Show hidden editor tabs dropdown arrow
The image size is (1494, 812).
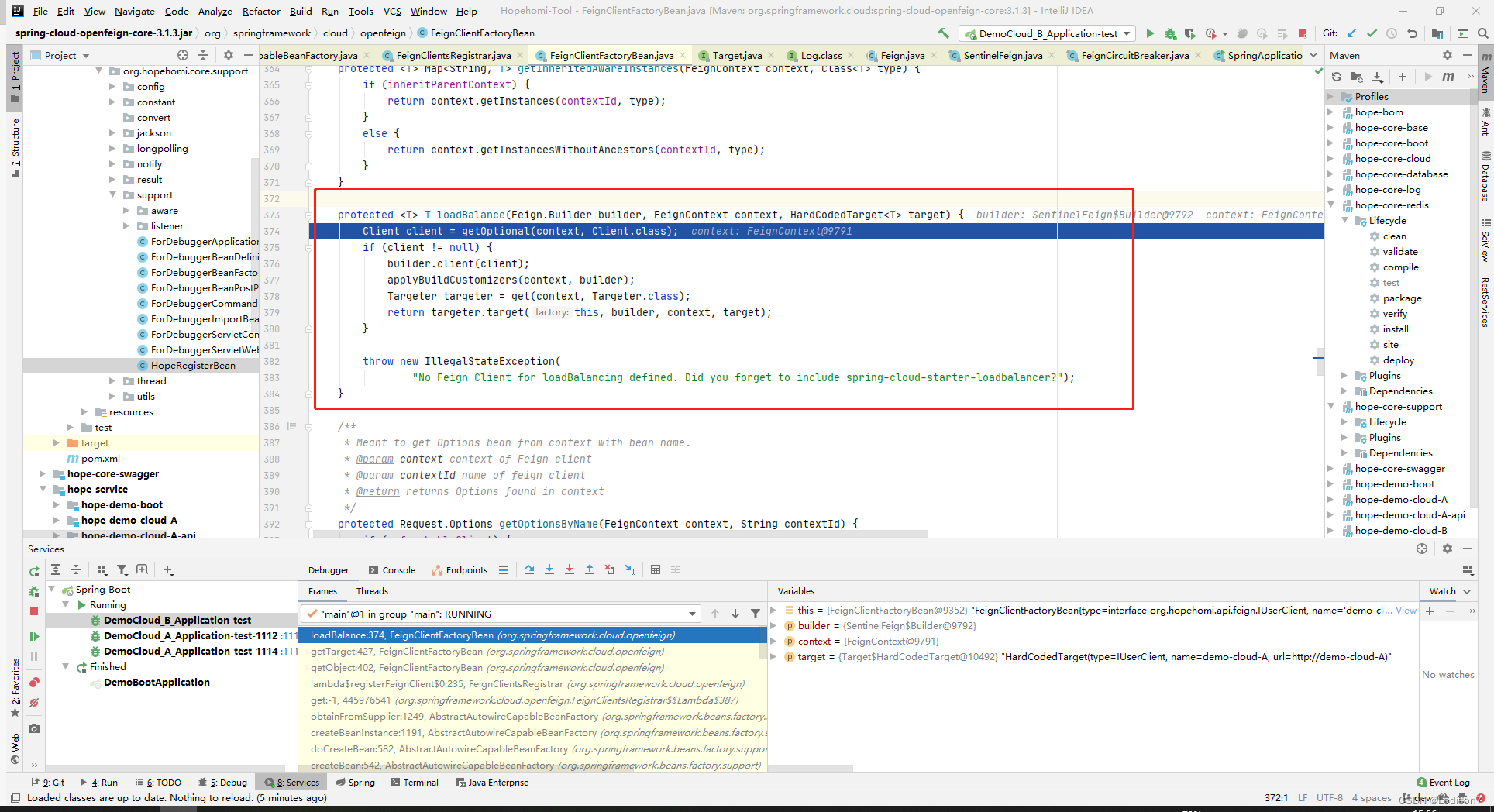tap(1313, 55)
